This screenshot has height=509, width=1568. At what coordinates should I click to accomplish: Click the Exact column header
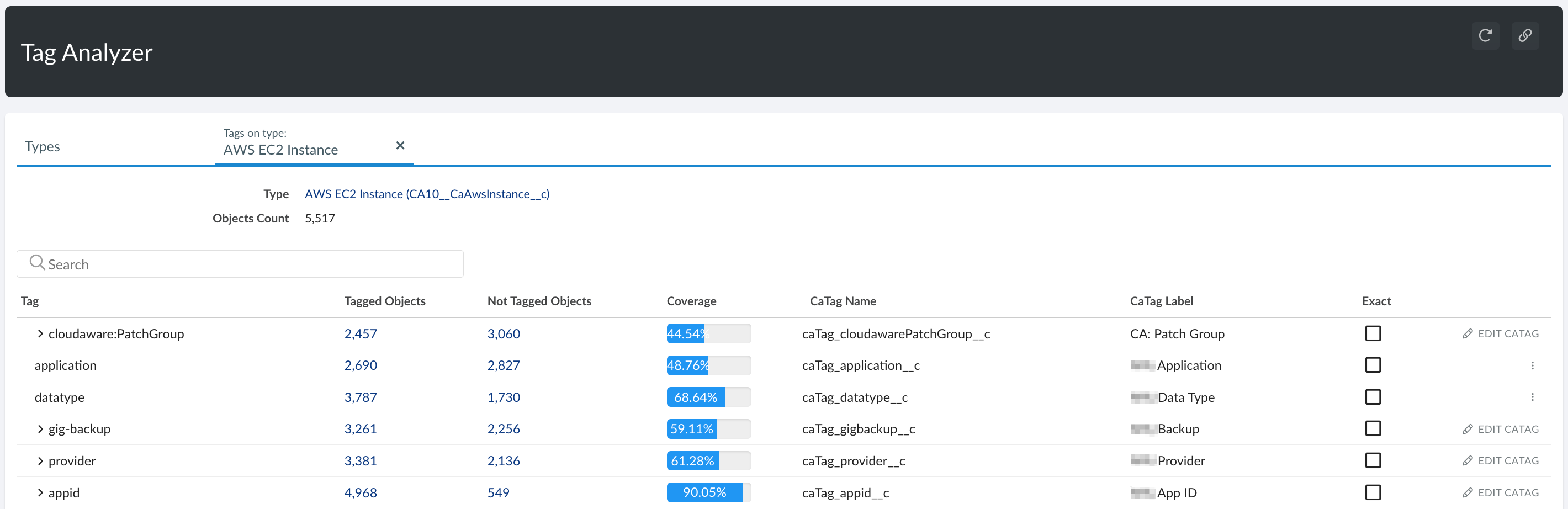click(x=1376, y=301)
